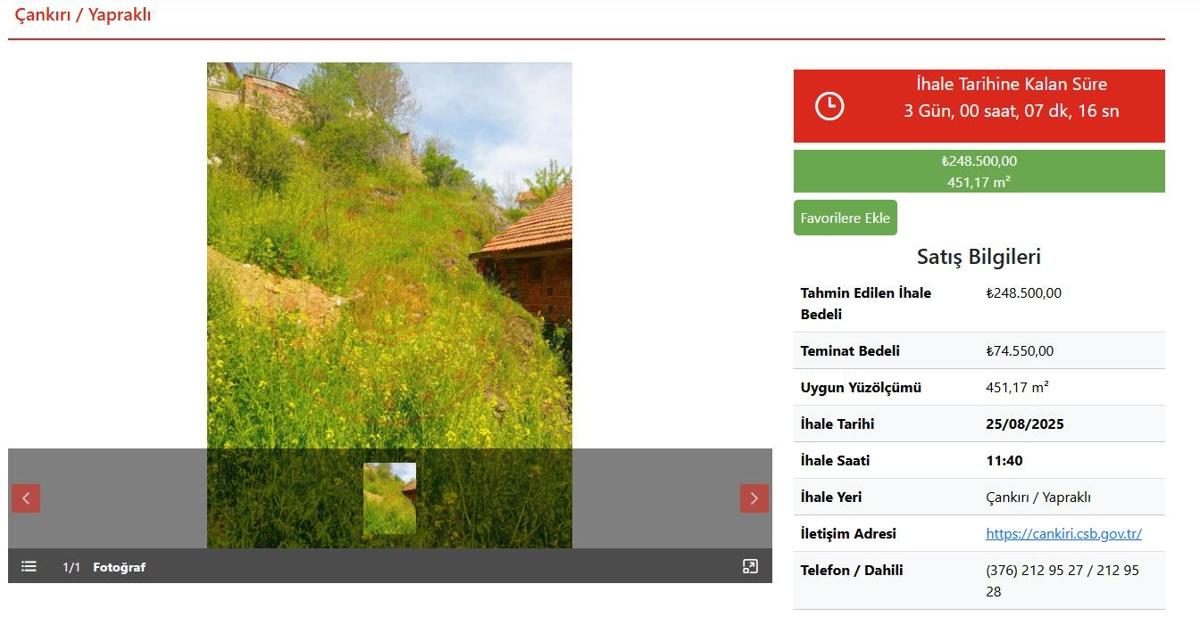Select the 25/08/2025 auction date value
Image resolution: width=1200 pixels, height=625 pixels.
click(1025, 424)
